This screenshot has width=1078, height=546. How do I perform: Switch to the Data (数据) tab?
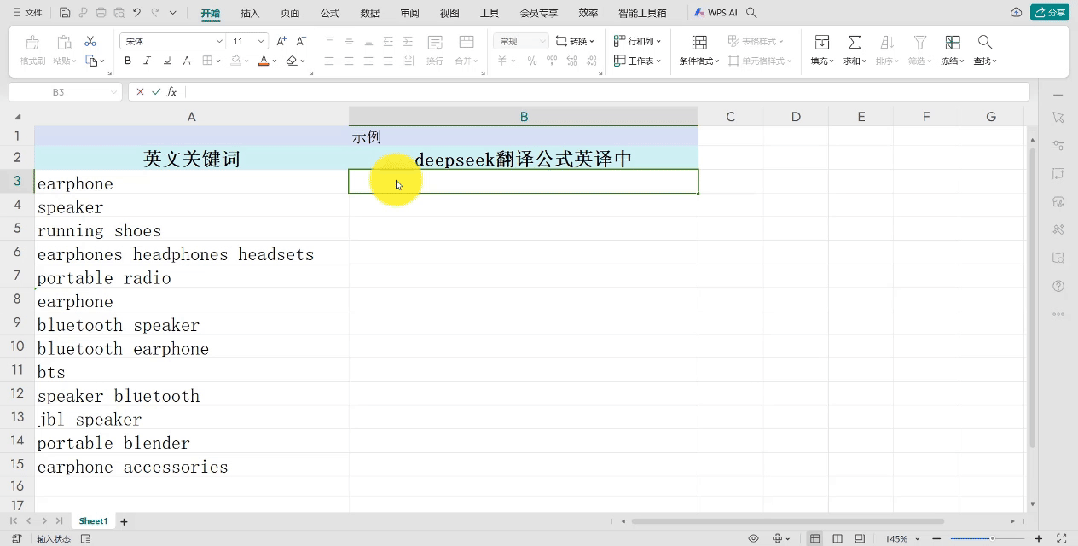[x=370, y=13]
